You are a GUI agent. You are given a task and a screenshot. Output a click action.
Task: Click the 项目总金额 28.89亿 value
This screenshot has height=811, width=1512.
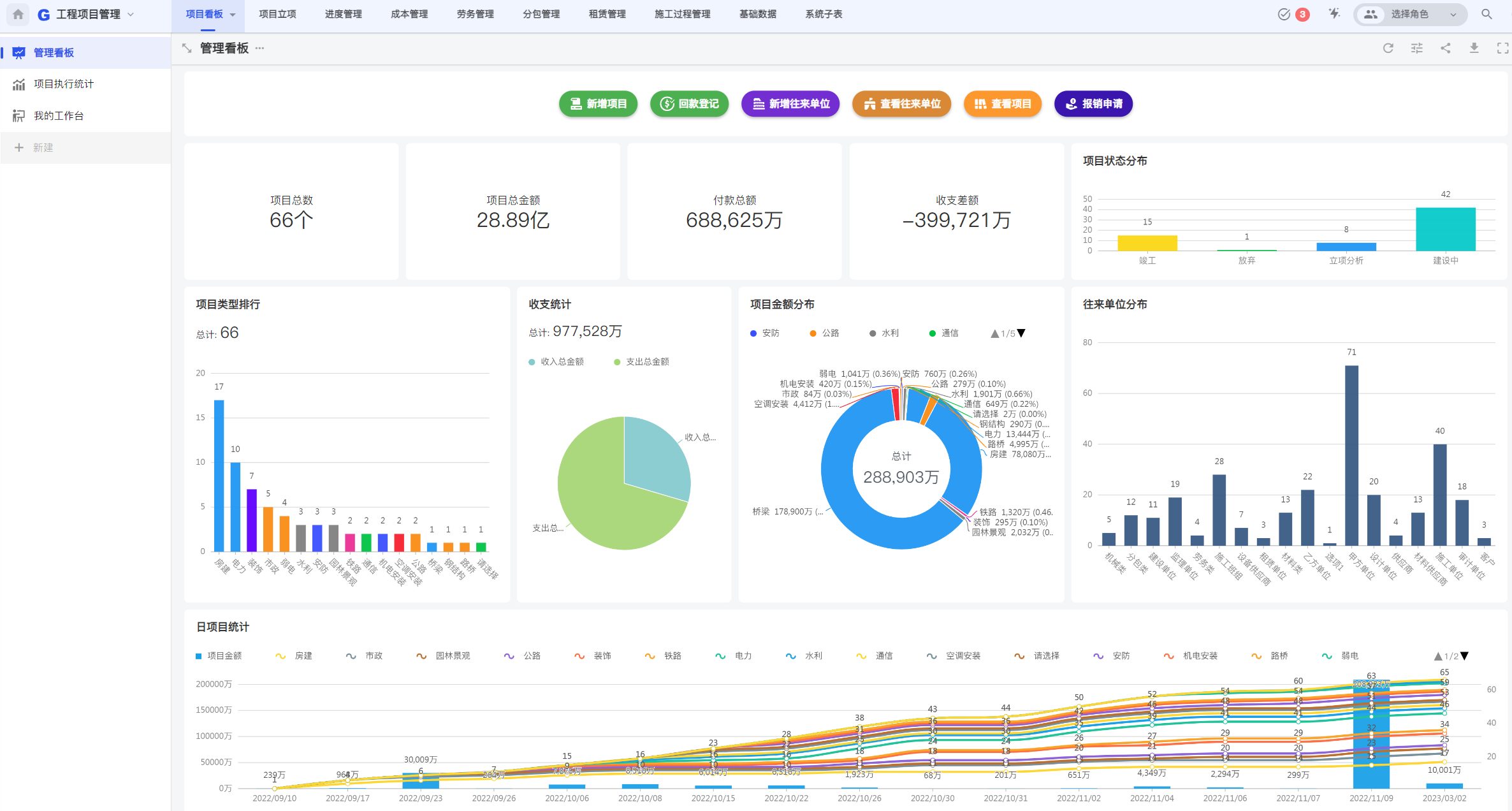click(513, 221)
